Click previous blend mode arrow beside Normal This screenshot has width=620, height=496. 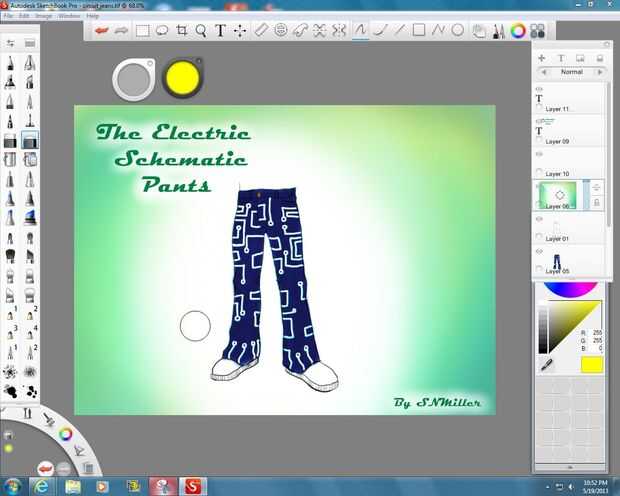click(544, 72)
